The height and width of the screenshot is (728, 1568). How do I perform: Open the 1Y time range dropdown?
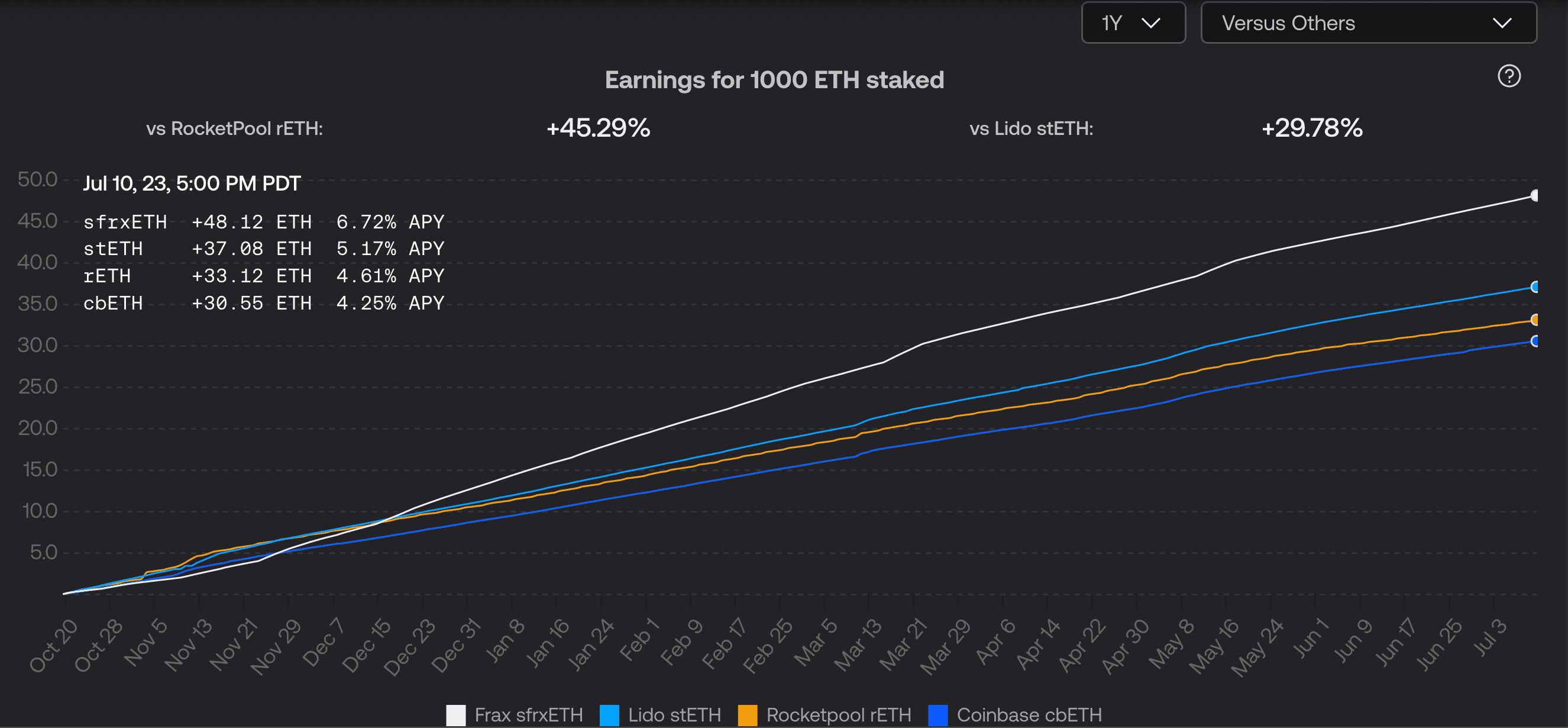[x=1132, y=23]
